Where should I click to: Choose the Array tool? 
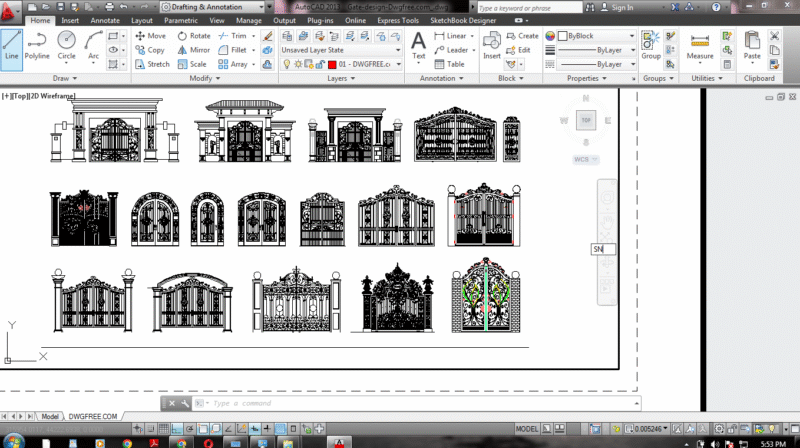[233, 64]
